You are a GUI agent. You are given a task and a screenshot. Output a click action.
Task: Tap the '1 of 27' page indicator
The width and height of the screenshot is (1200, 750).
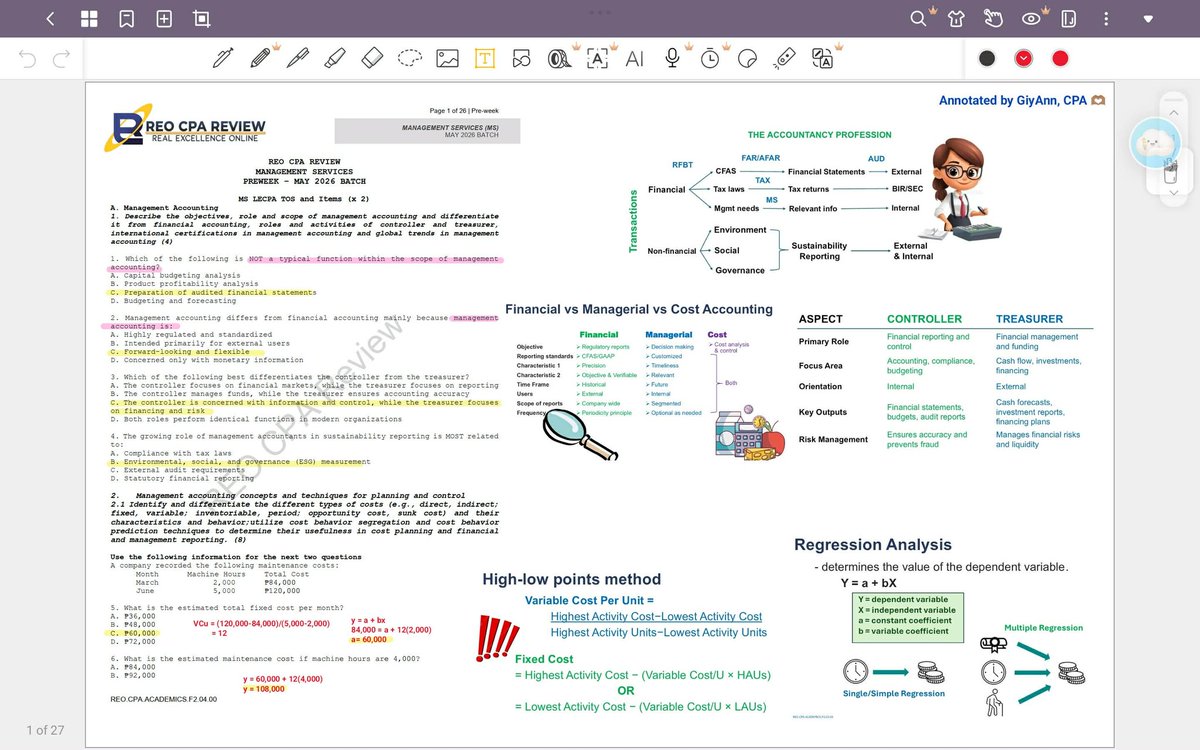[45, 730]
